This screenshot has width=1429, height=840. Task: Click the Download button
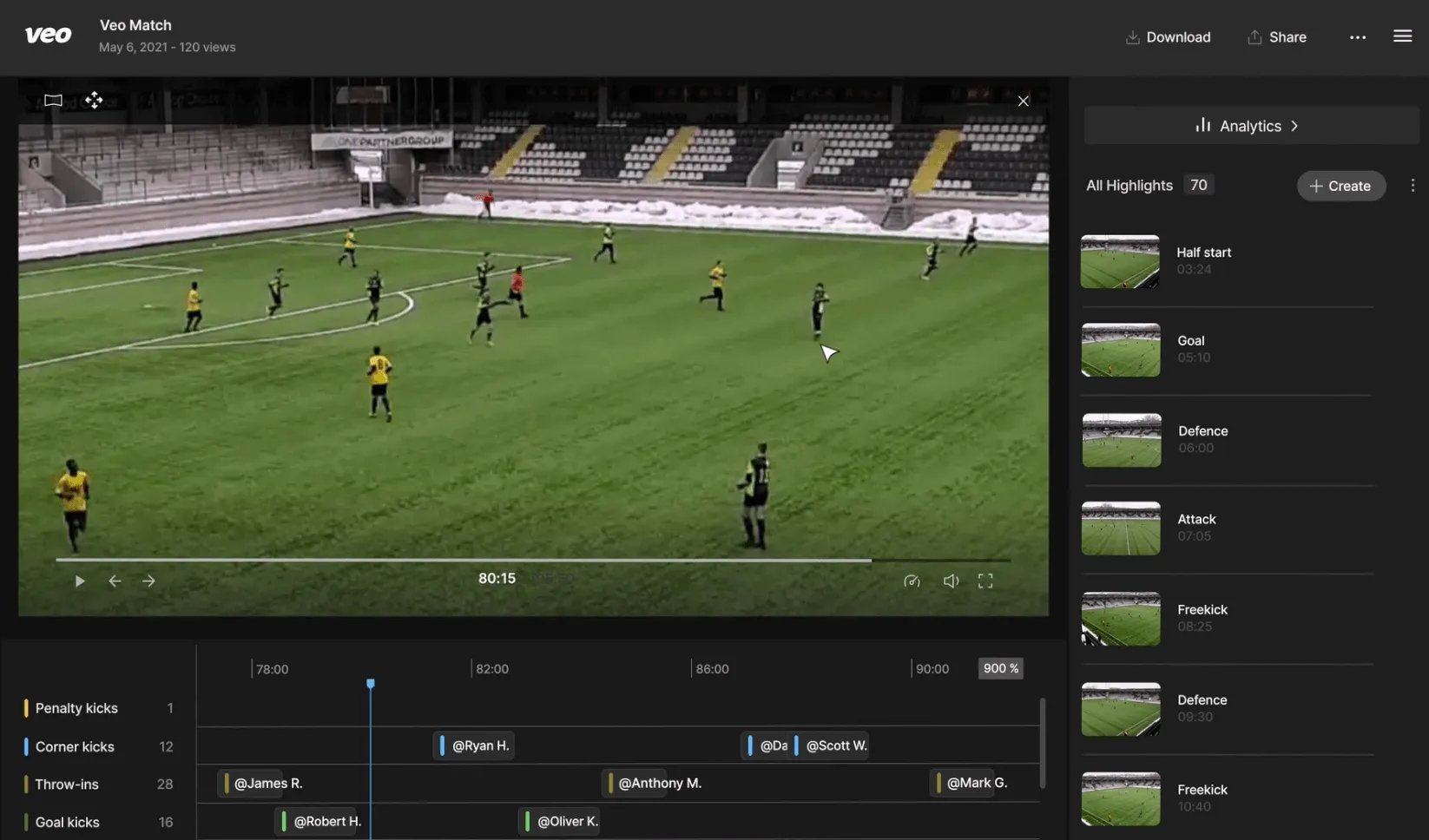[1167, 36]
